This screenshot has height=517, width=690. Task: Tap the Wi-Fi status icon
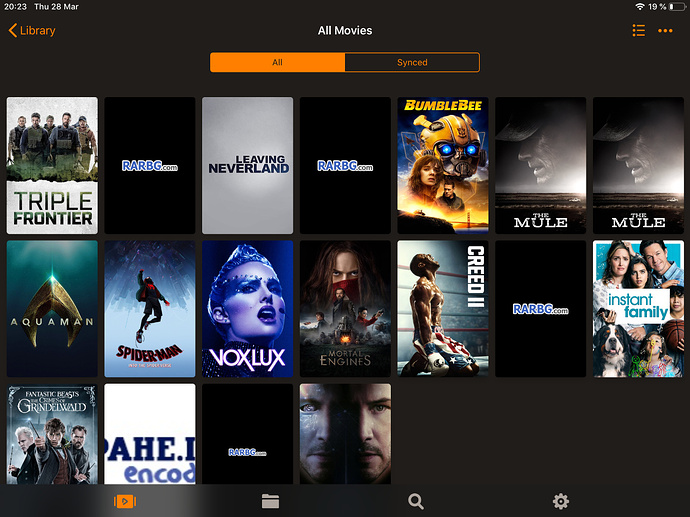pos(640,7)
